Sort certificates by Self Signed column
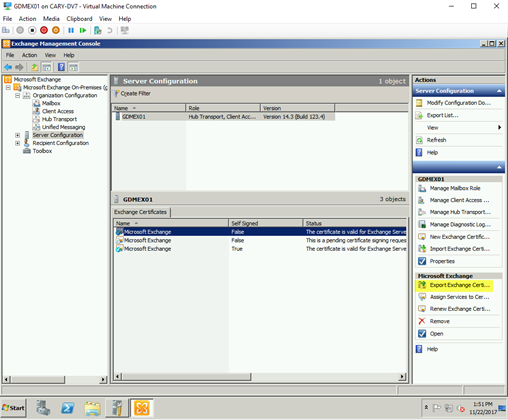This screenshot has height=420, width=508. [x=265, y=223]
